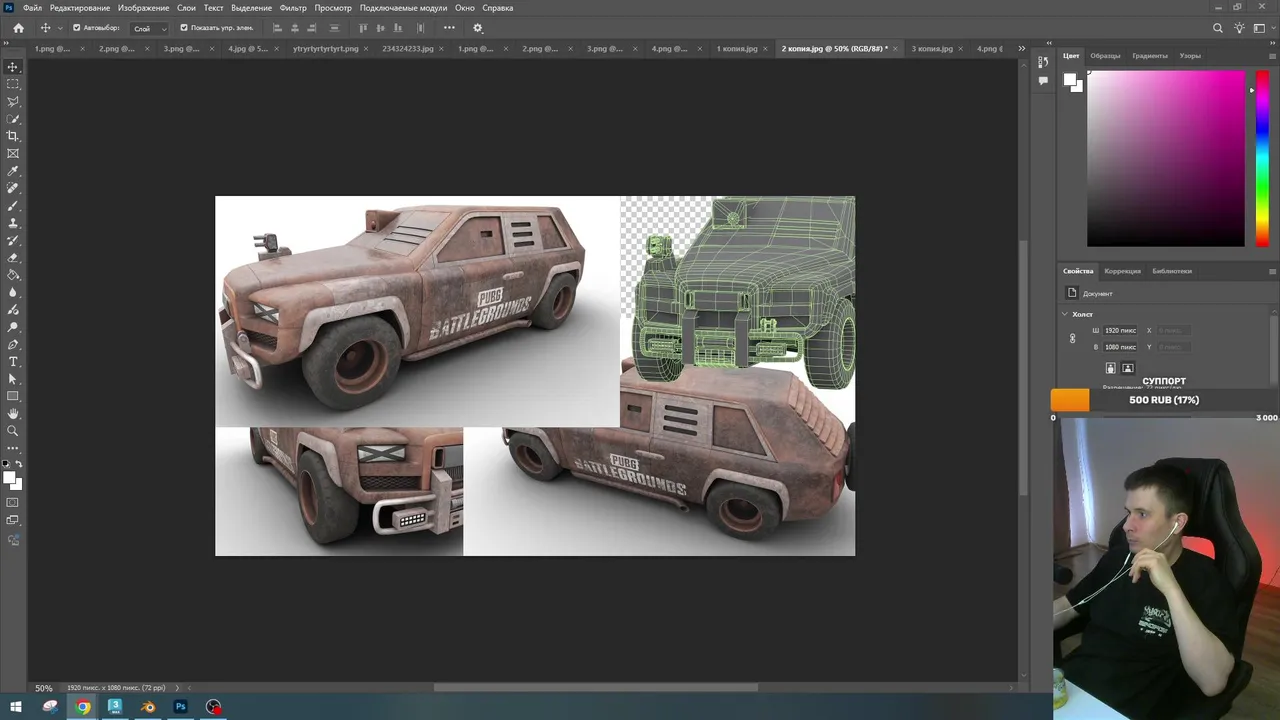This screenshot has width=1280, height=720.
Task: Select the Crop tool
Action: (x=13, y=136)
